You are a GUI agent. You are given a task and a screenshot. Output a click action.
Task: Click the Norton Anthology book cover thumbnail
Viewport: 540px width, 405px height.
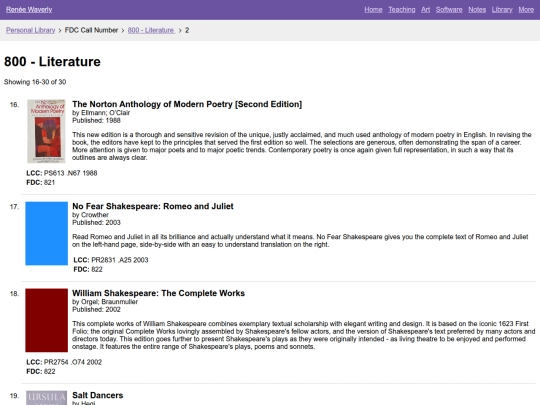[x=46, y=131]
